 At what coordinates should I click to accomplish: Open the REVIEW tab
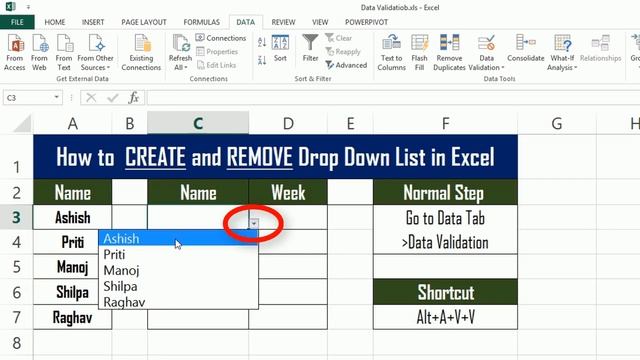(283, 22)
